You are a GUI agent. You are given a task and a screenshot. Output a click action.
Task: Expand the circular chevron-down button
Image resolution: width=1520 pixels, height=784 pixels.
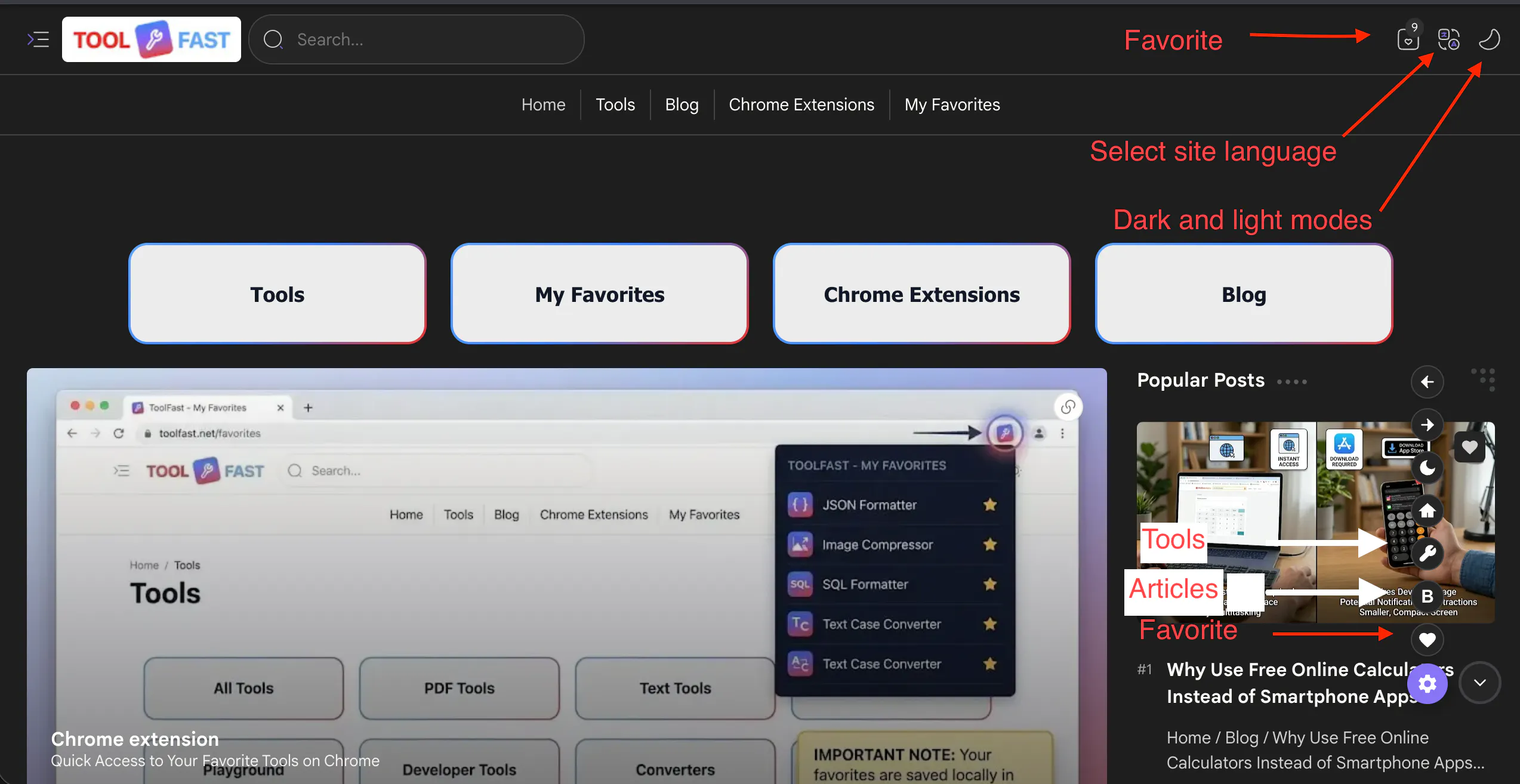1480,683
